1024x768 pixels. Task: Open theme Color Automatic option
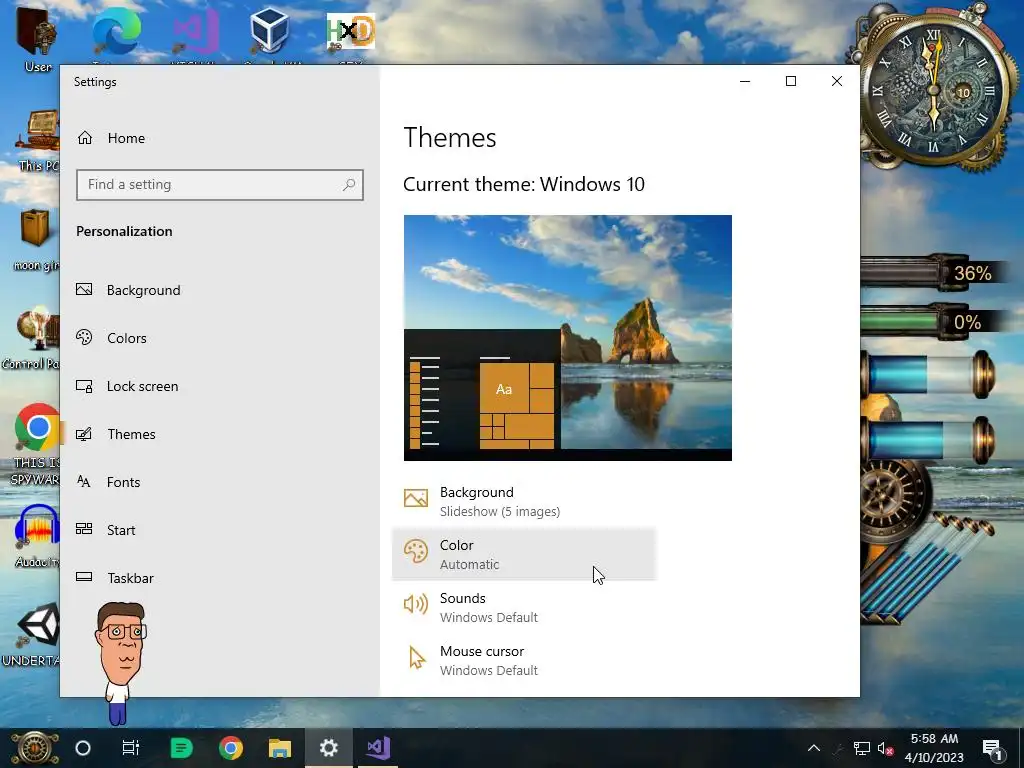click(x=524, y=554)
